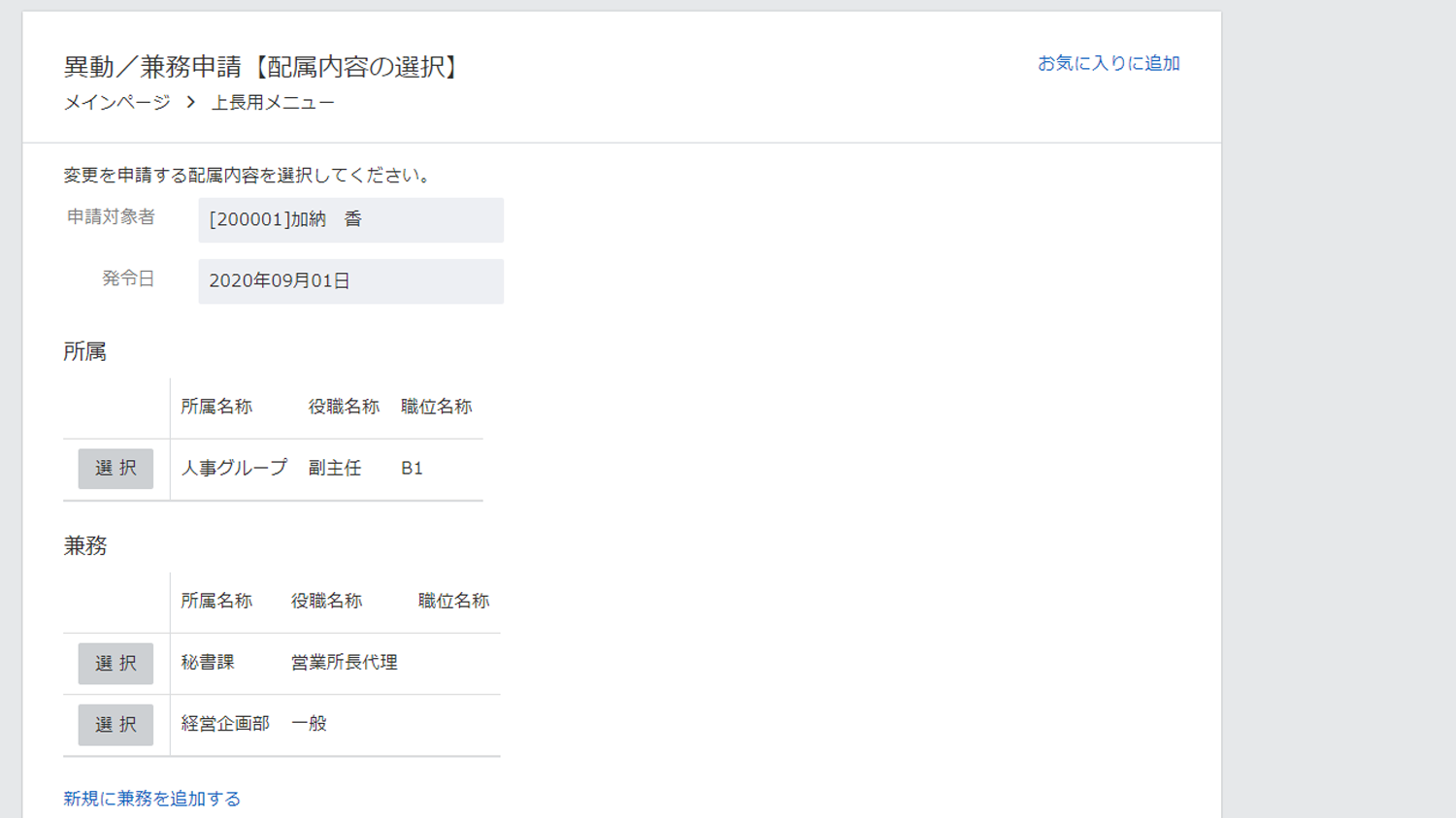Click the 一般 position cell

[309, 724]
